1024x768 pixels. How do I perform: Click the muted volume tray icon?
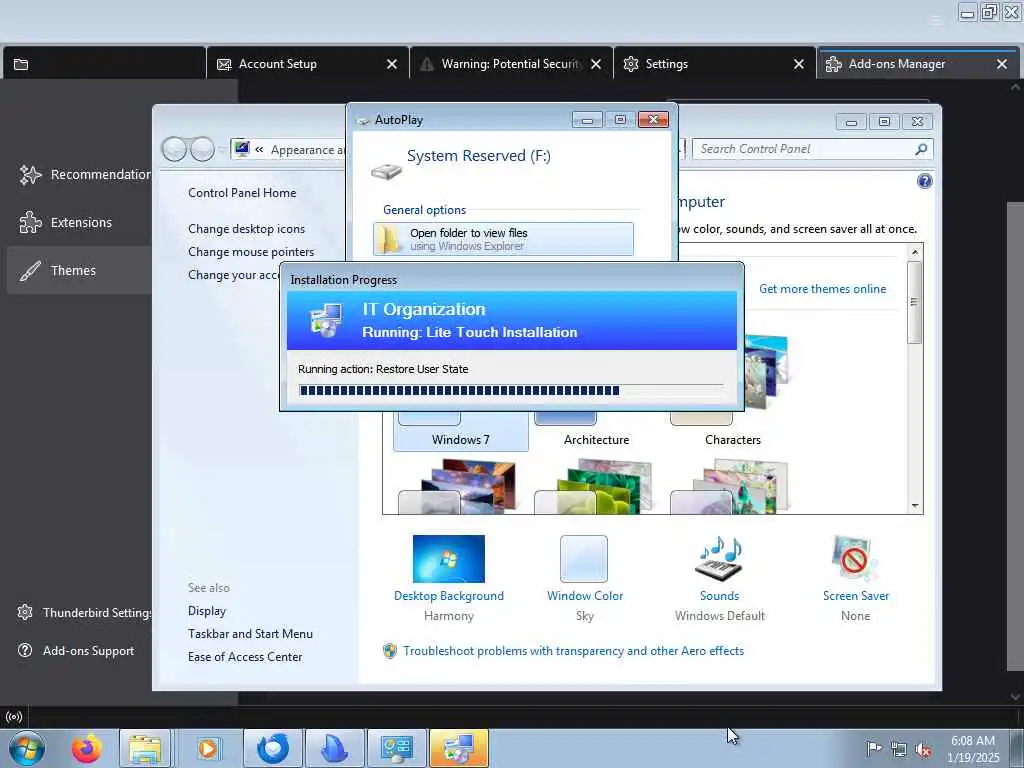click(x=923, y=749)
